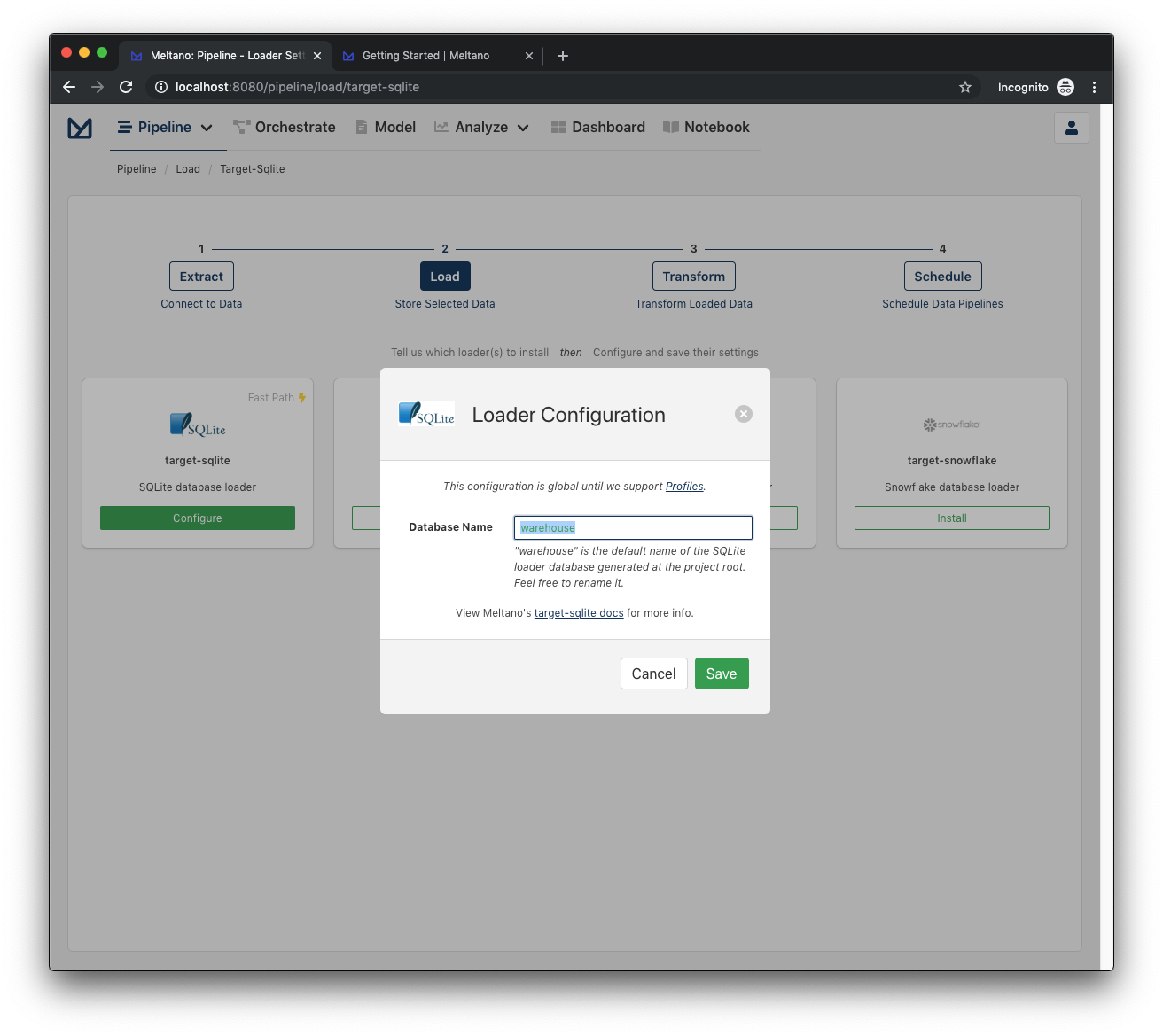Open the Dashboard nav item
Screen dimensions: 1163x1036
coord(598,128)
